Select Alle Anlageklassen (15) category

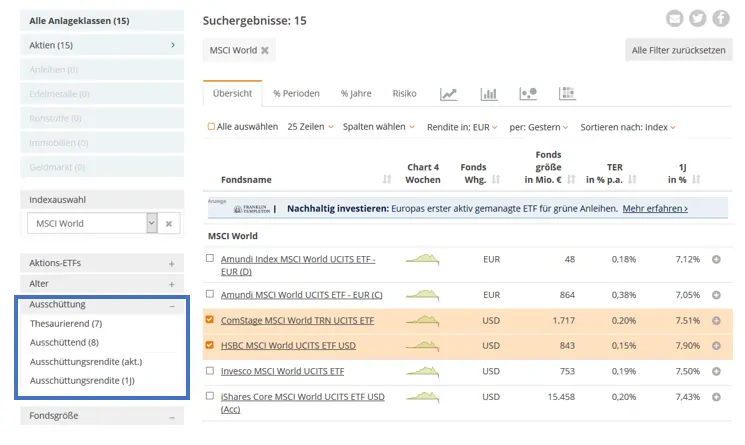coord(102,21)
